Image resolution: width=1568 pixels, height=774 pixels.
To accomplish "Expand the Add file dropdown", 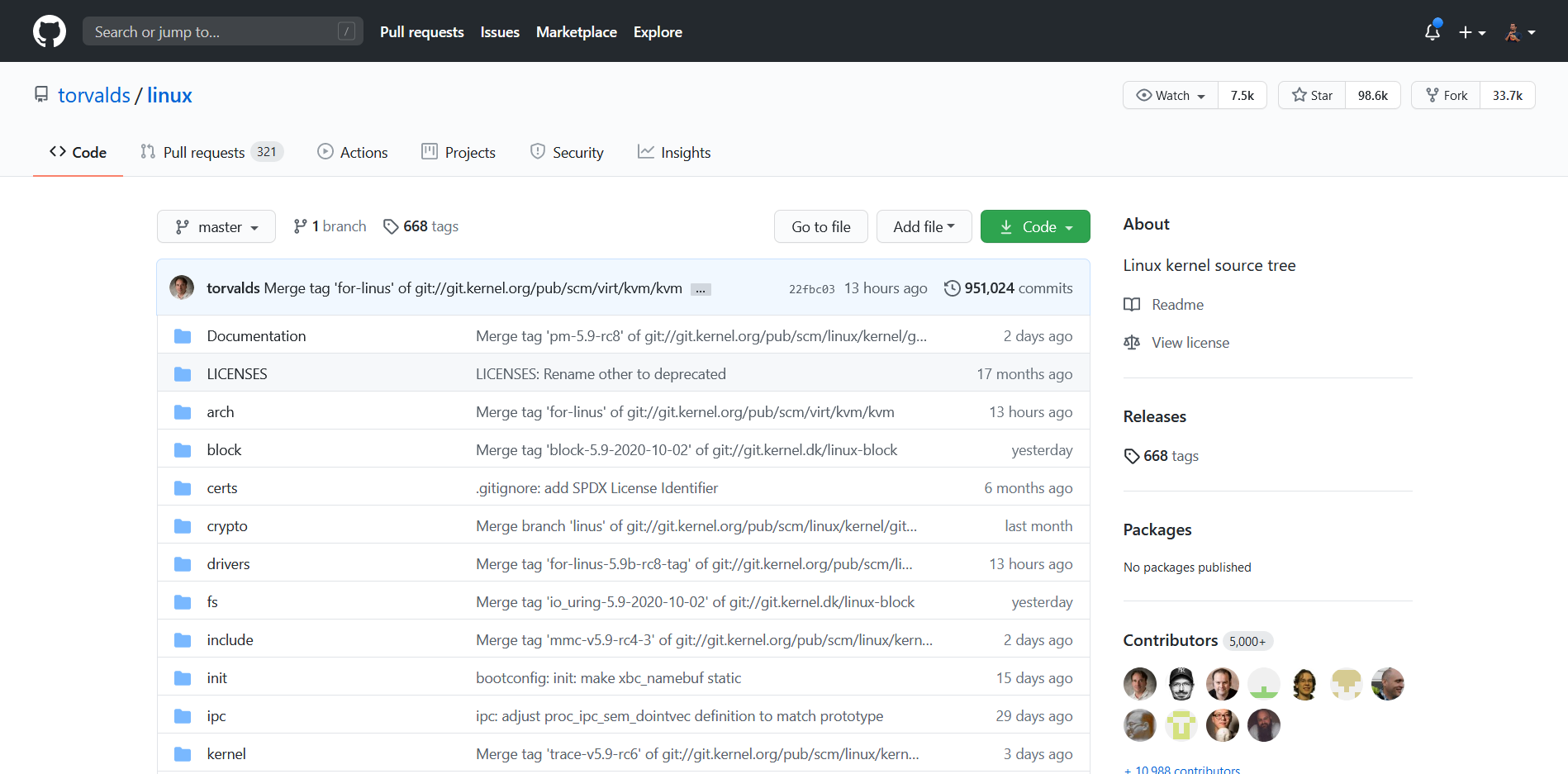I will (924, 226).
